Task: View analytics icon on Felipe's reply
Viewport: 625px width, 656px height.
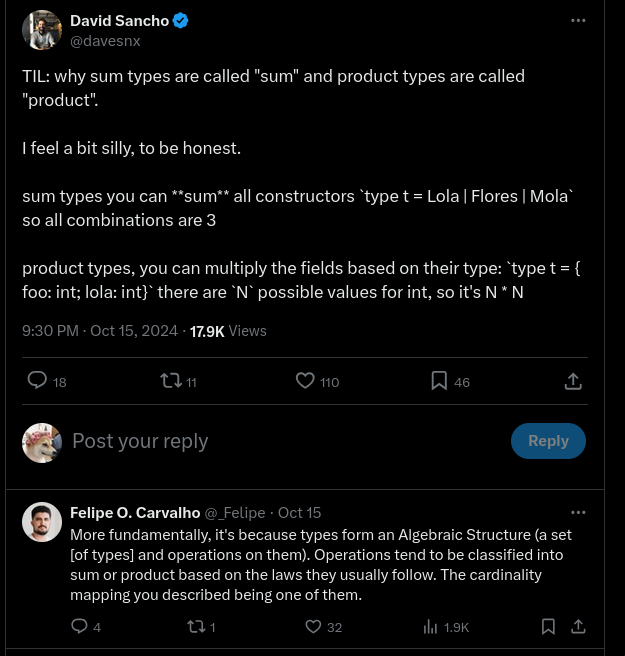Action: tap(430, 626)
